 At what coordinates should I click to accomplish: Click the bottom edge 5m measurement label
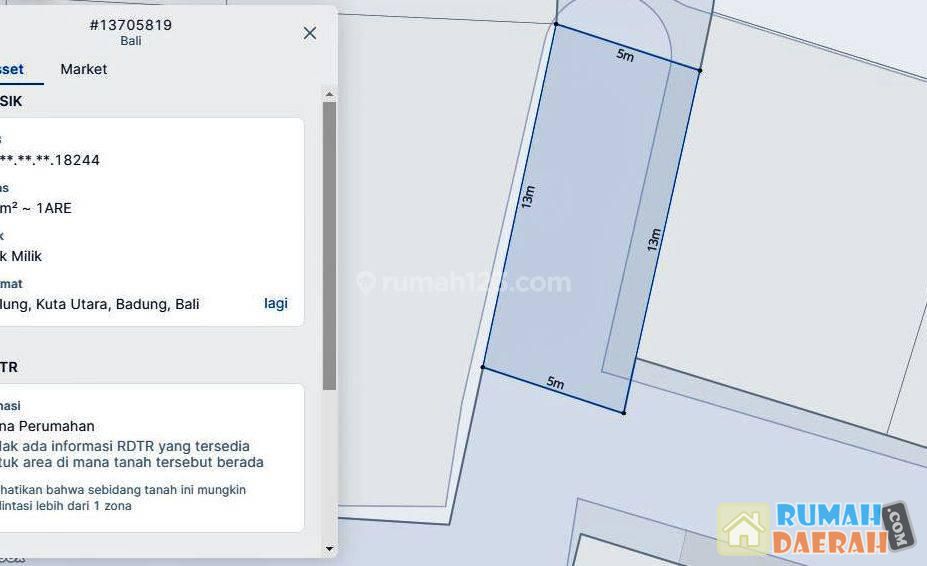555,383
